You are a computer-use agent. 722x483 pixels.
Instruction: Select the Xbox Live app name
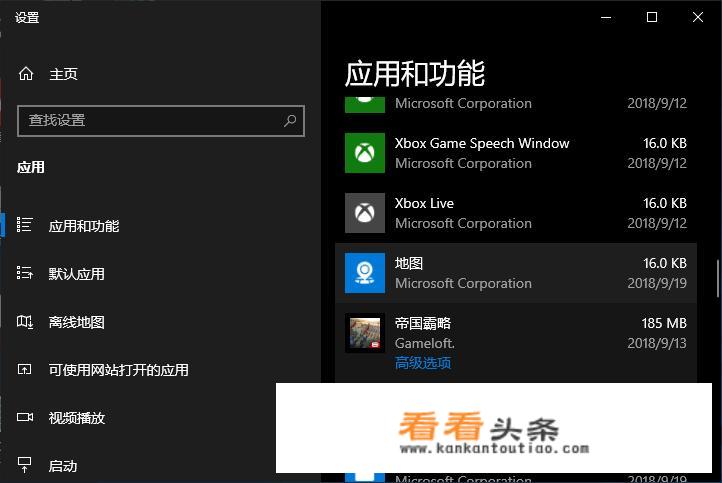coord(424,204)
